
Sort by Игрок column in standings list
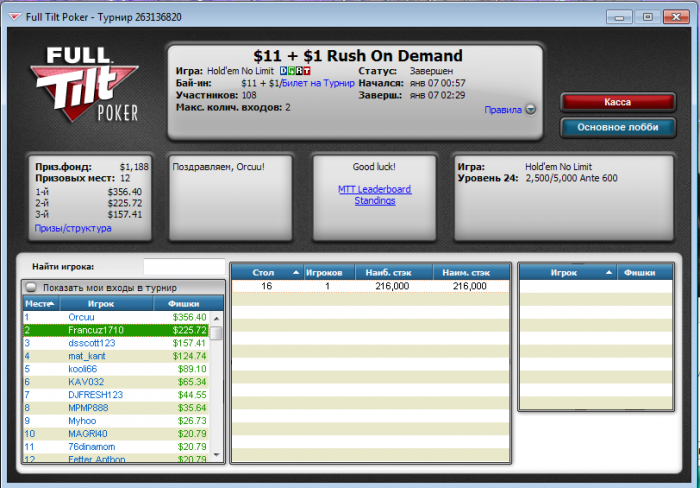tap(106, 304)
